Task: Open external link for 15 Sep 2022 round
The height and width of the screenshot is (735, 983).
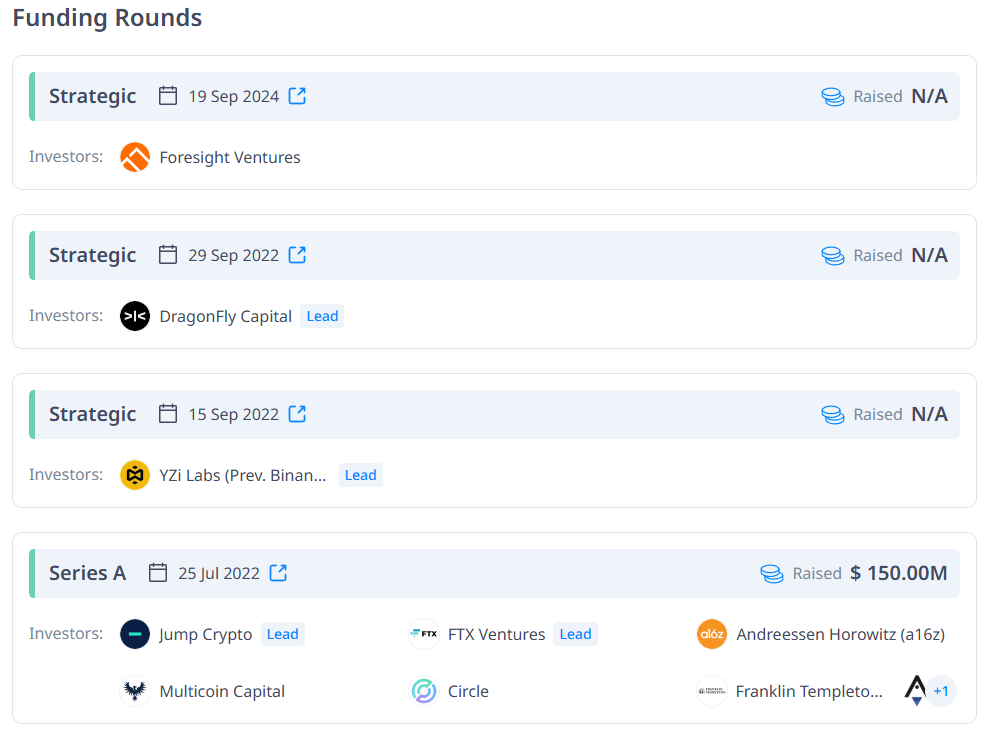Action: [297, 414]
